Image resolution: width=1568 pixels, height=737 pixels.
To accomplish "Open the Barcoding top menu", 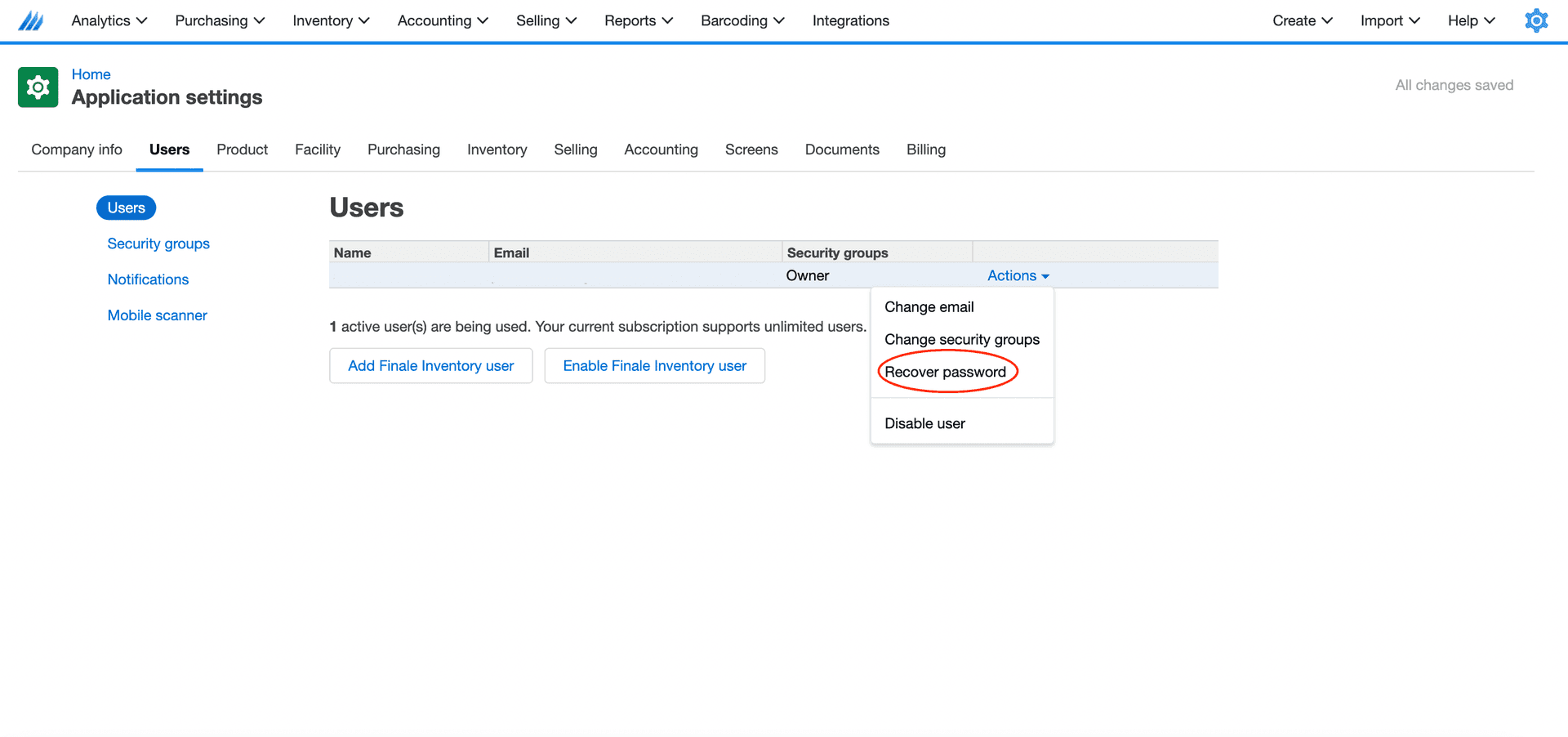I will click(x=742, y=20).
